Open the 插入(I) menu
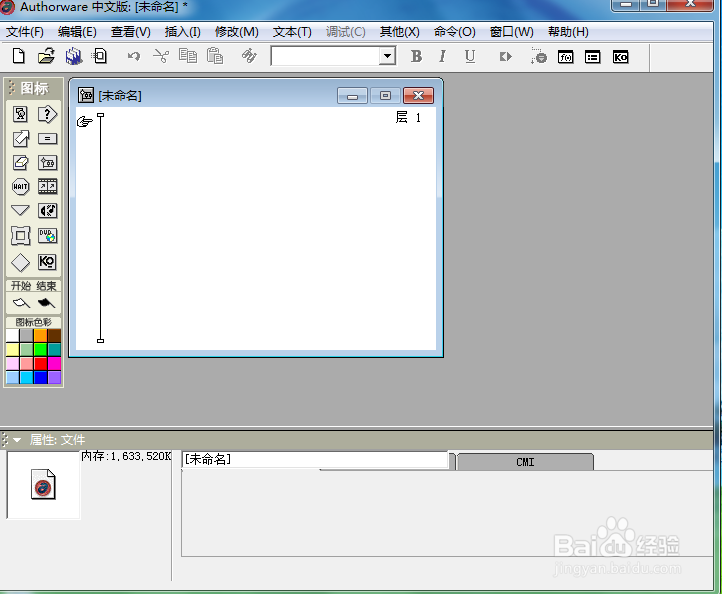The width and height of the screenshot is (722, 594). (x=183, y=32)
